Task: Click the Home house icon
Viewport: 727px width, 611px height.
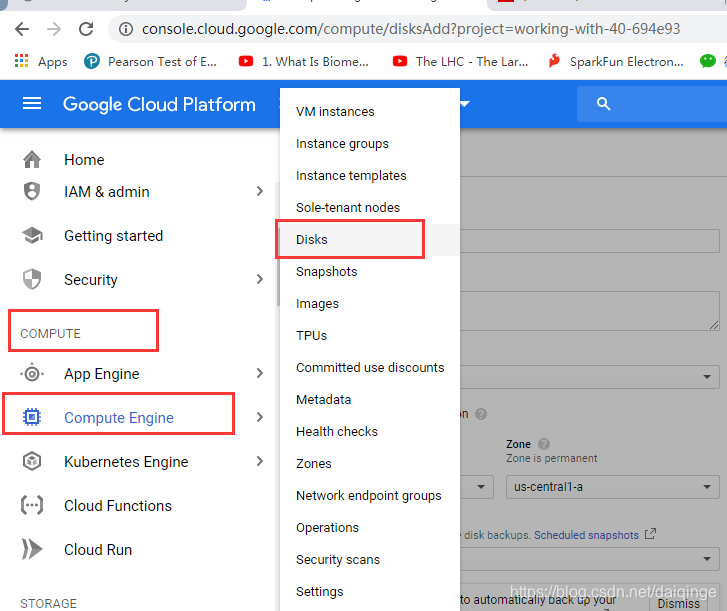Action: tap(32, 159)
